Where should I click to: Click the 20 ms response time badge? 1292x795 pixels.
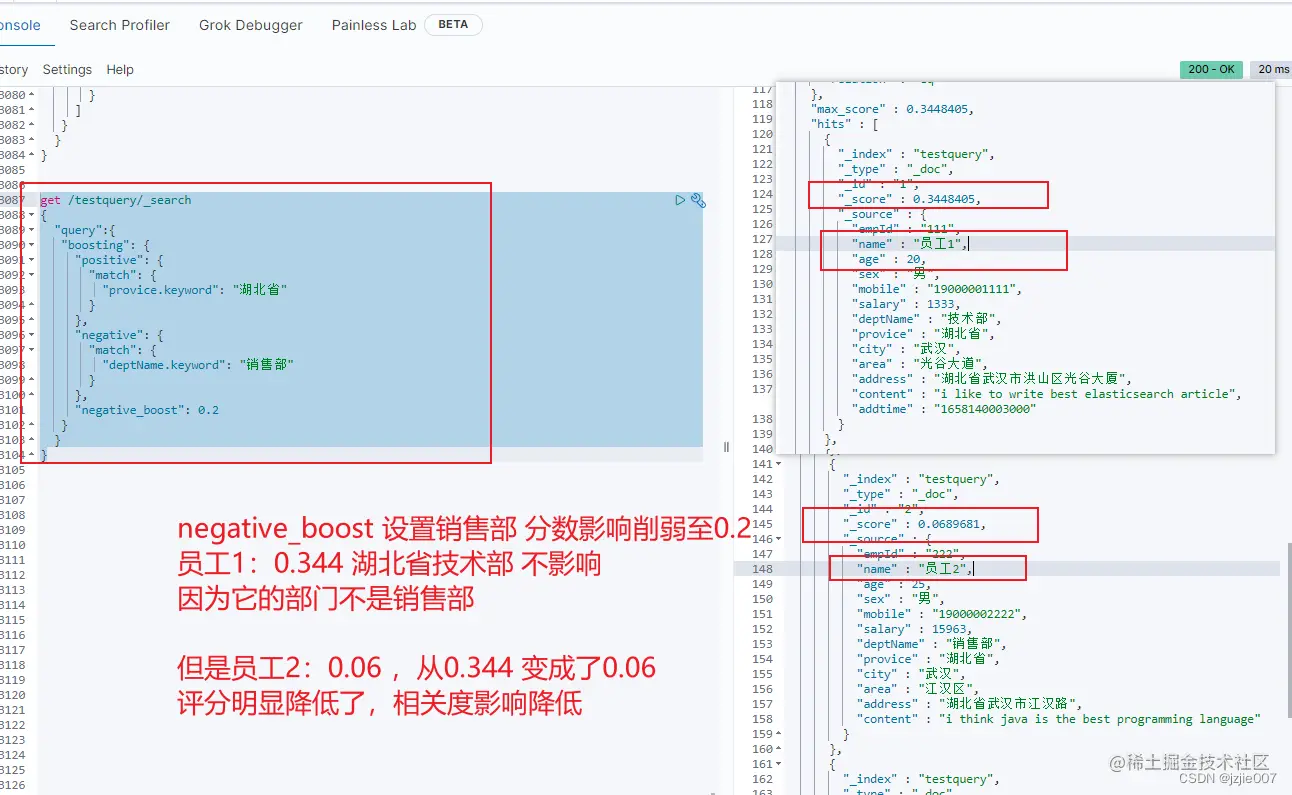1271,70
